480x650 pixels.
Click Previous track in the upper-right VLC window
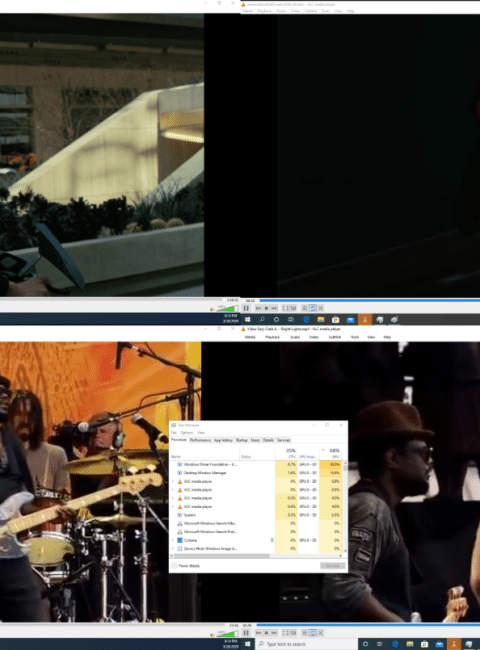(x=258, y=308)
